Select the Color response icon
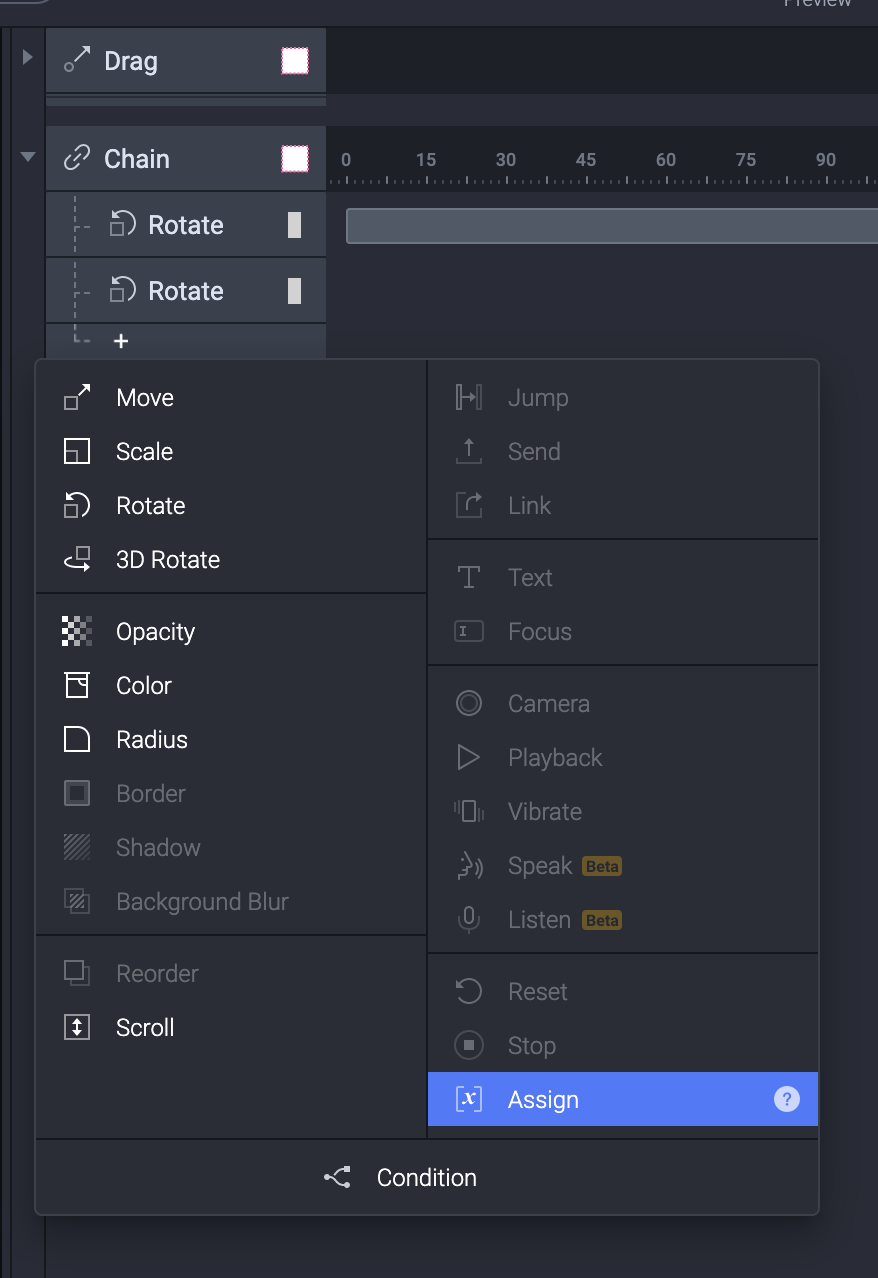This screenshot has width=878, height=1278. [x=77, y=686]
